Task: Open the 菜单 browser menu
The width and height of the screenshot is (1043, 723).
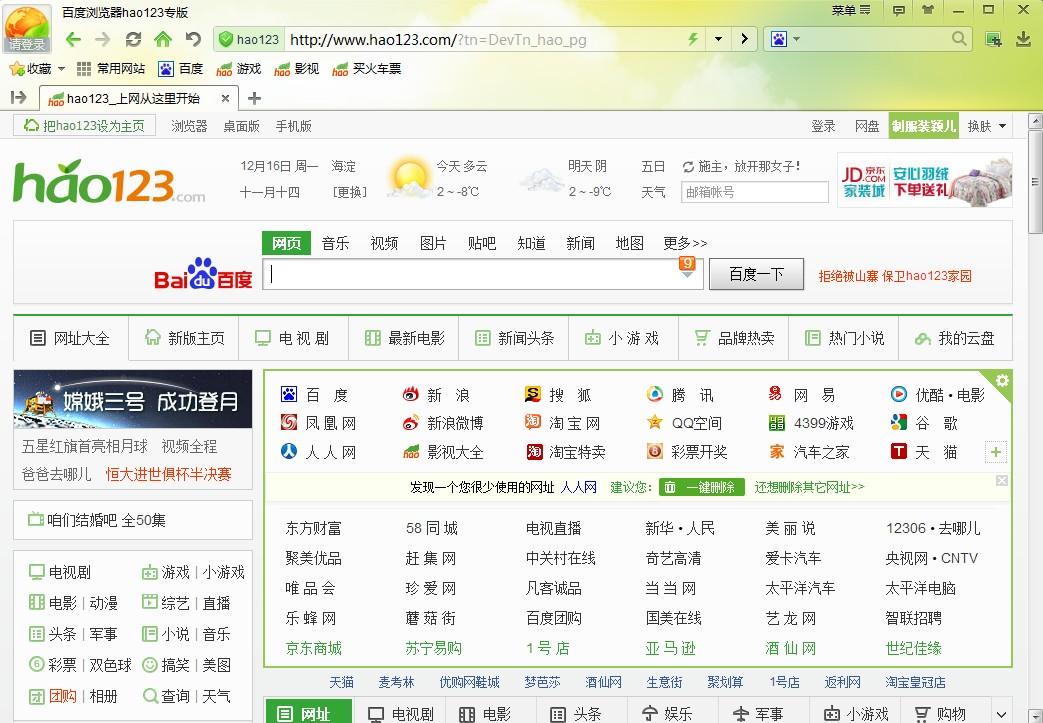Action: pos(849,10)
